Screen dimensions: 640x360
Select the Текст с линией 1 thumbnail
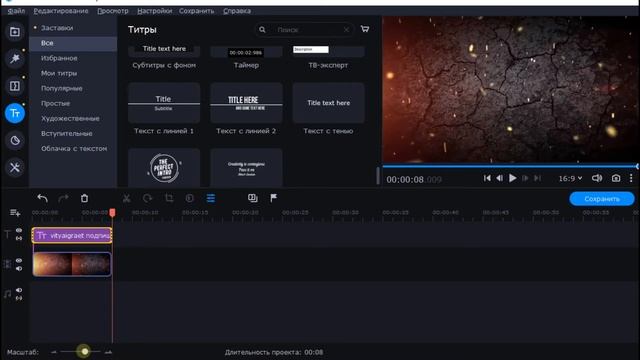pos(164,103)
